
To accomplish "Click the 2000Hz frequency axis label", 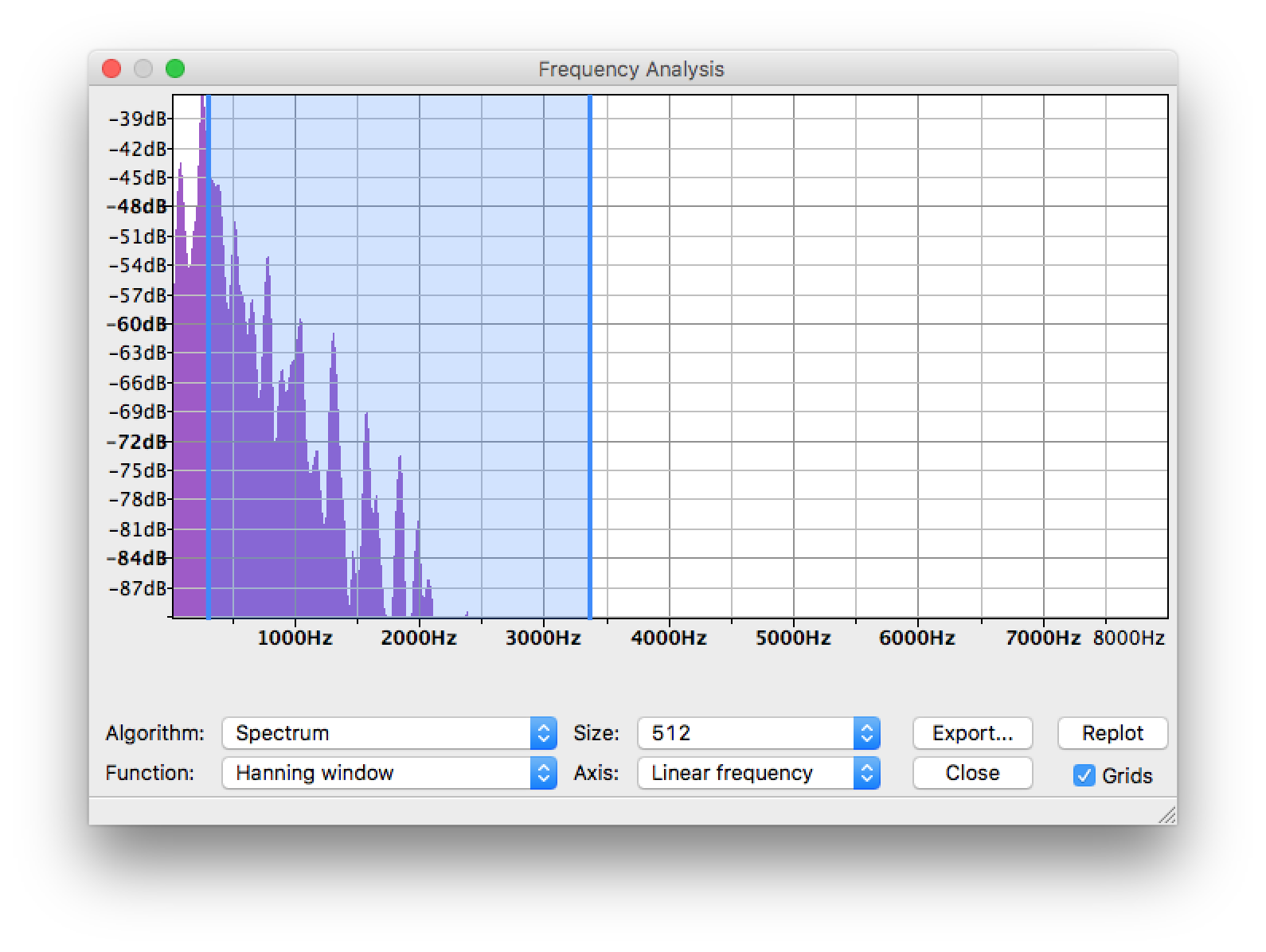I will pyautogui.click(x=419, y=638).
